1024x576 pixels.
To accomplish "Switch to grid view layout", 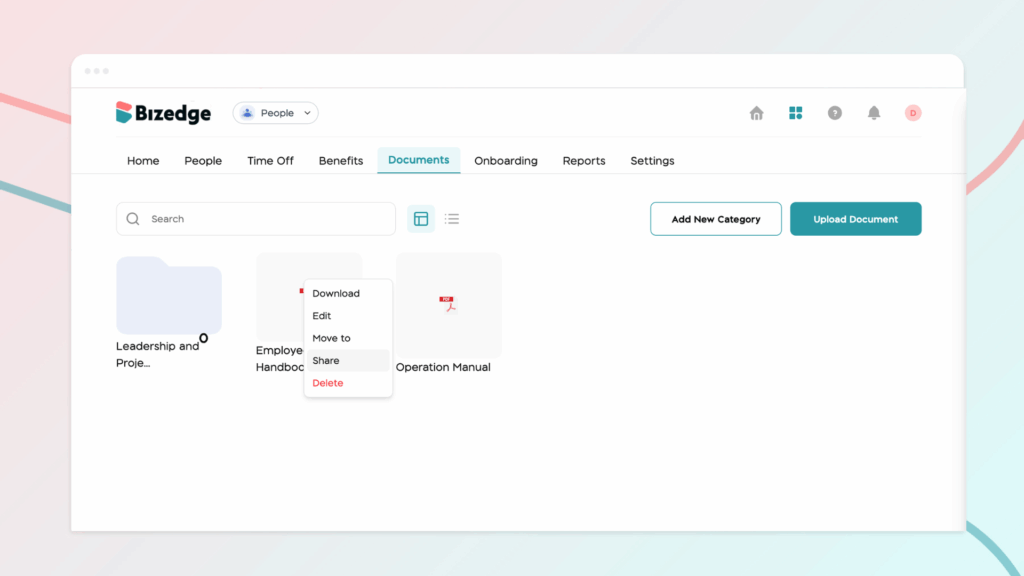I will (421, 219).
